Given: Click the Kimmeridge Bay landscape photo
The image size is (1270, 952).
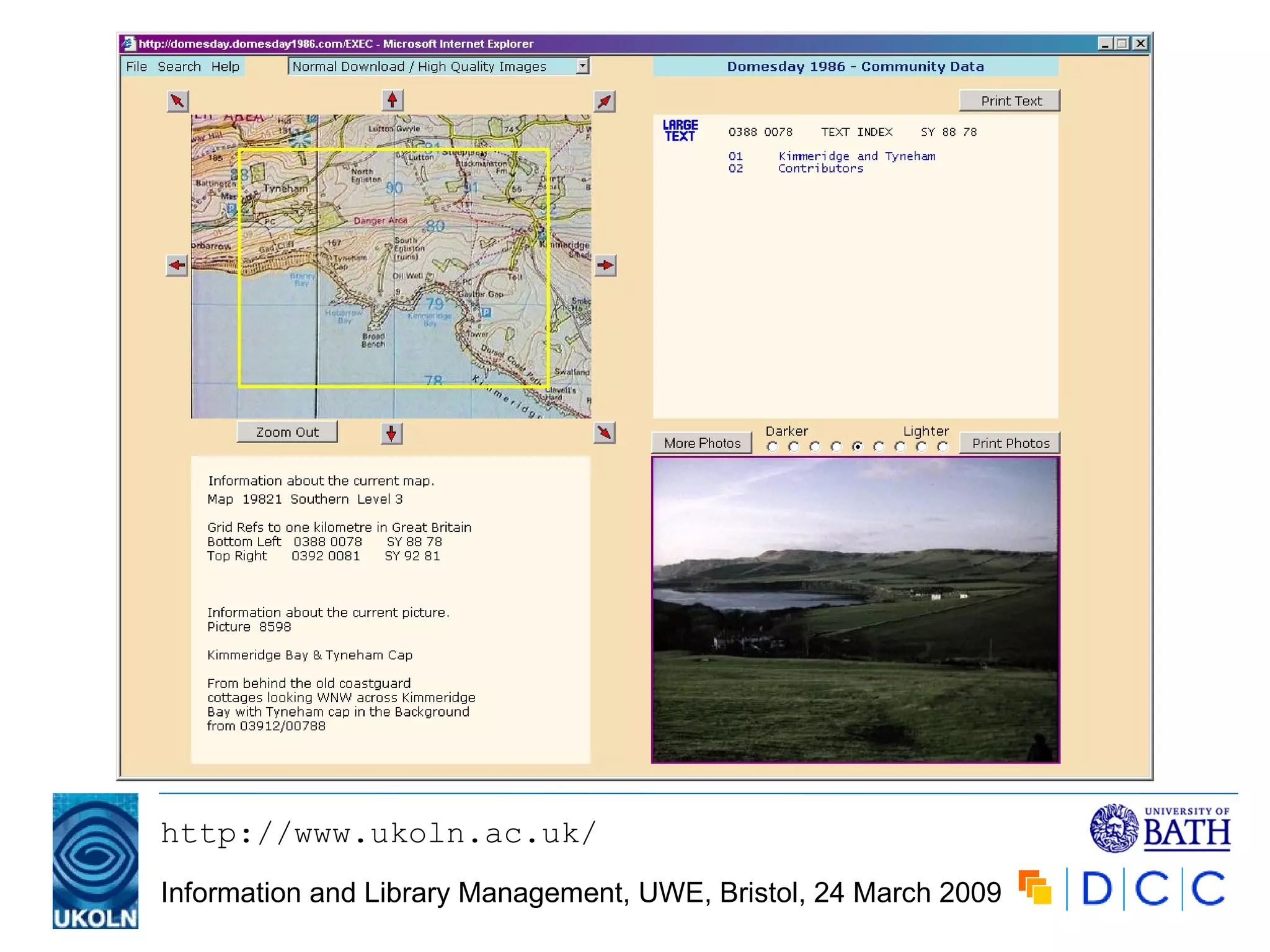Looking at the screenshot, I should pos(855,610).
